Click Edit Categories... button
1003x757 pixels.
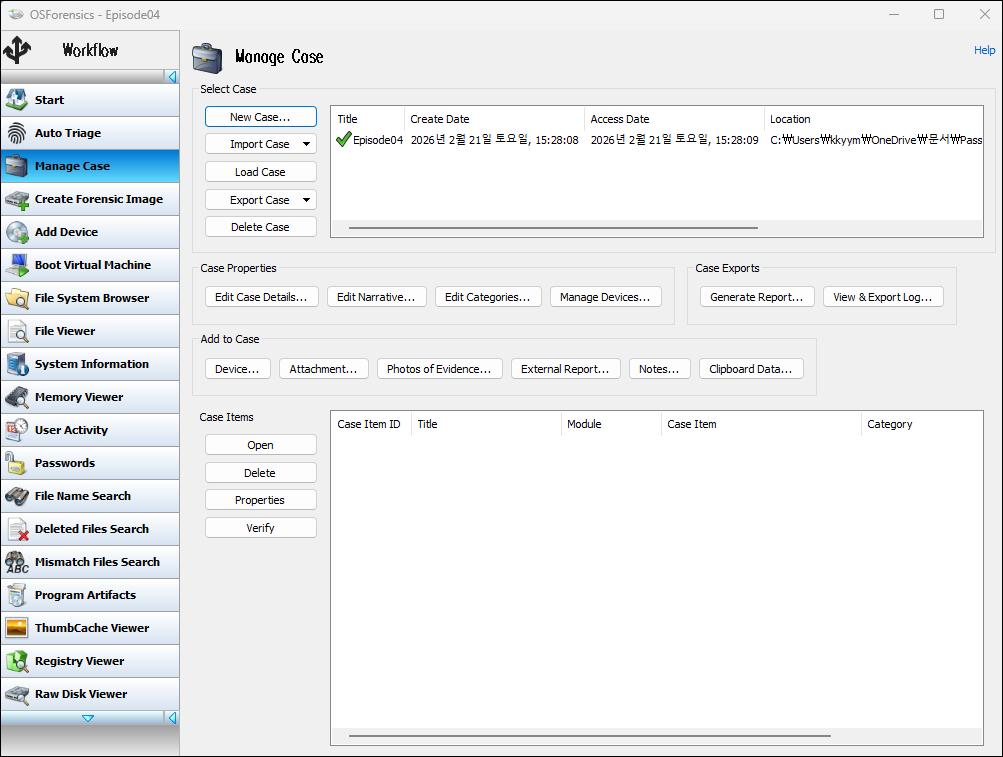pyautogui.click(x=487, y=297)
